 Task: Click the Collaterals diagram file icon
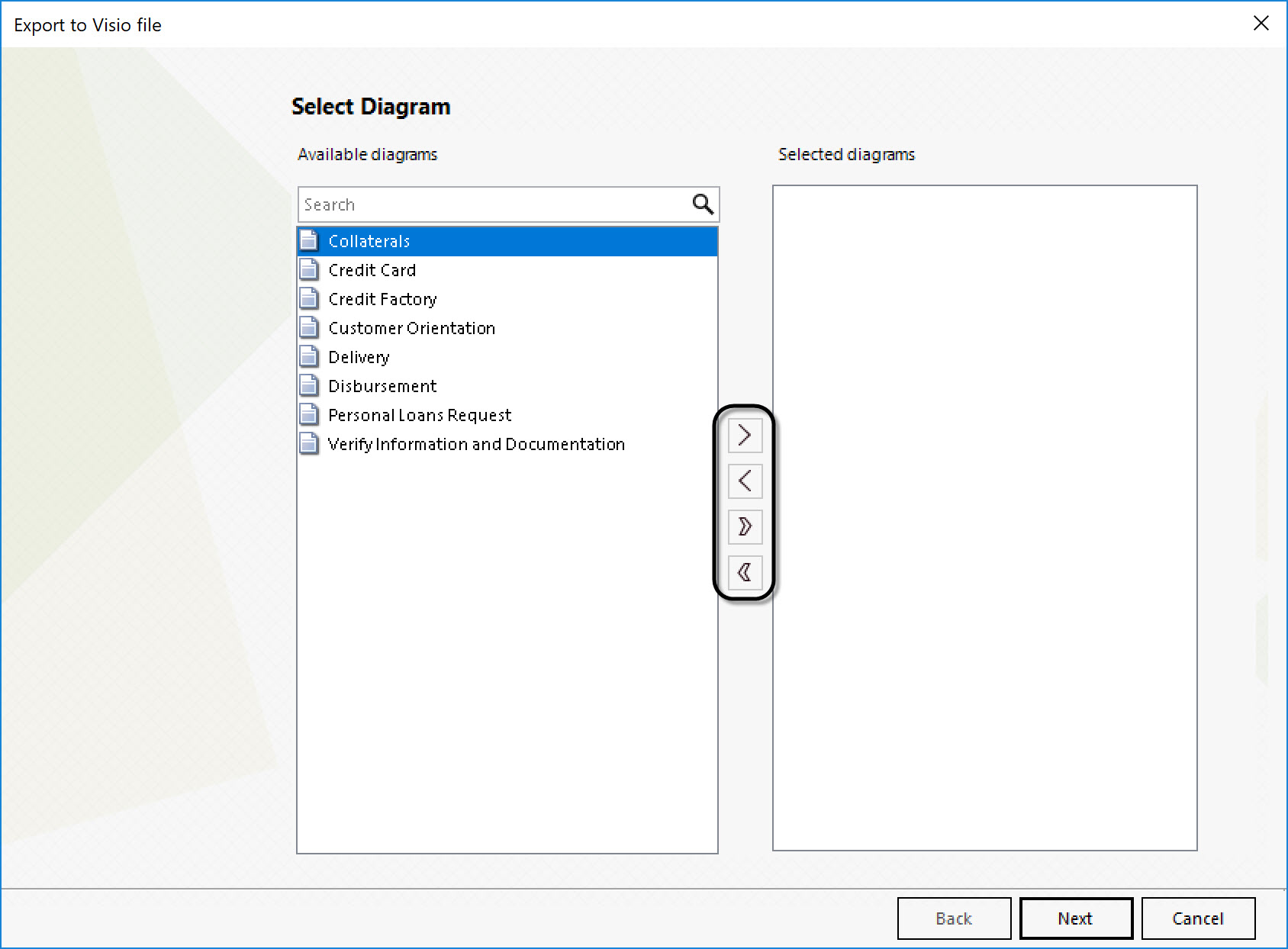point(309,240)
